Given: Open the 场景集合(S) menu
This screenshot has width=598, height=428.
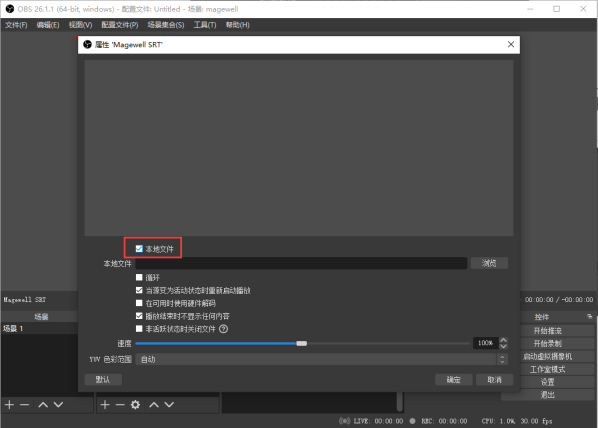Looking at the screenshot, I should (166, 25).
